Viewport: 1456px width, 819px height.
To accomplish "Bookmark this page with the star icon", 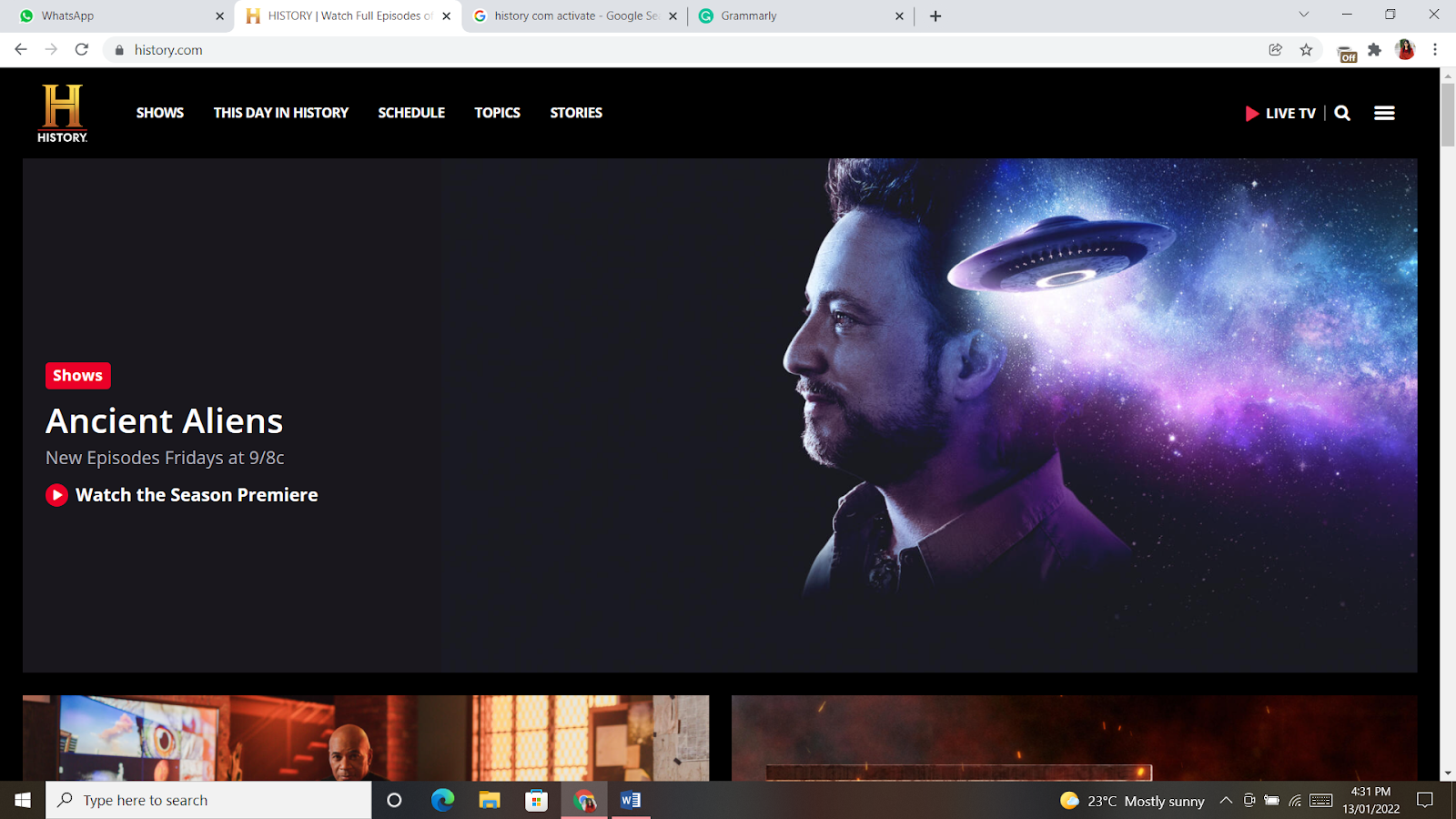I will click(1307, 50).
